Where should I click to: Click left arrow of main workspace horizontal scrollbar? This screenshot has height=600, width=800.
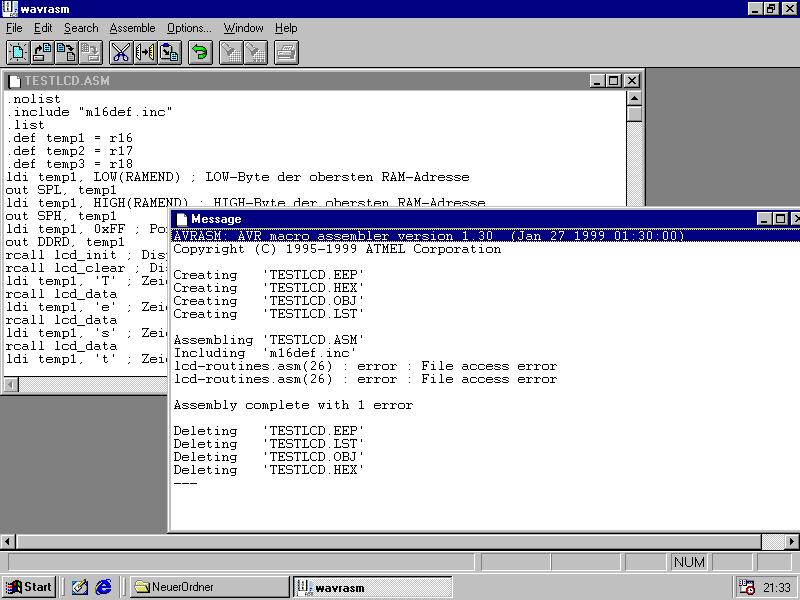pyautogui.click(x=8, y=541)
